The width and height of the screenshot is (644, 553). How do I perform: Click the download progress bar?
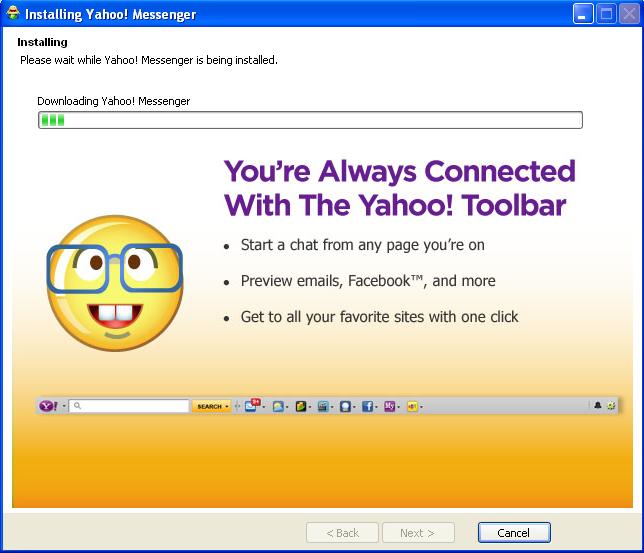point(310,120)
